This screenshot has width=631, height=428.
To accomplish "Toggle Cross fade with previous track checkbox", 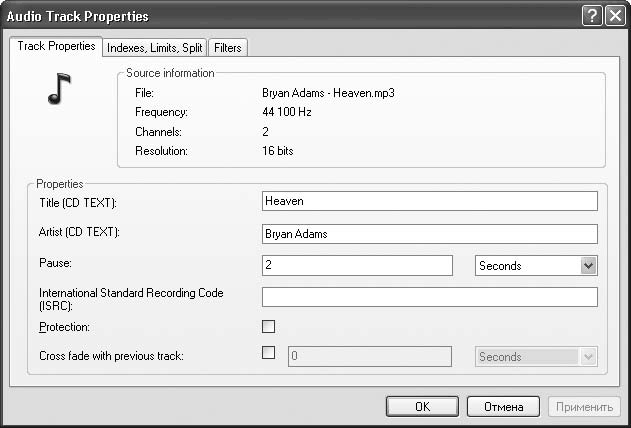I will [268, 352].
